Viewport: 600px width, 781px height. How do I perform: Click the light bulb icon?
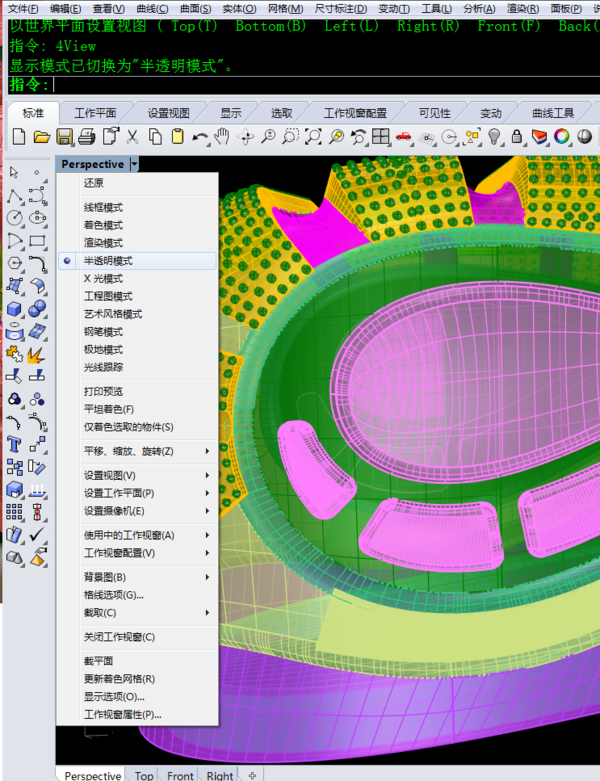pyautogui.click(x=493, y=136)
